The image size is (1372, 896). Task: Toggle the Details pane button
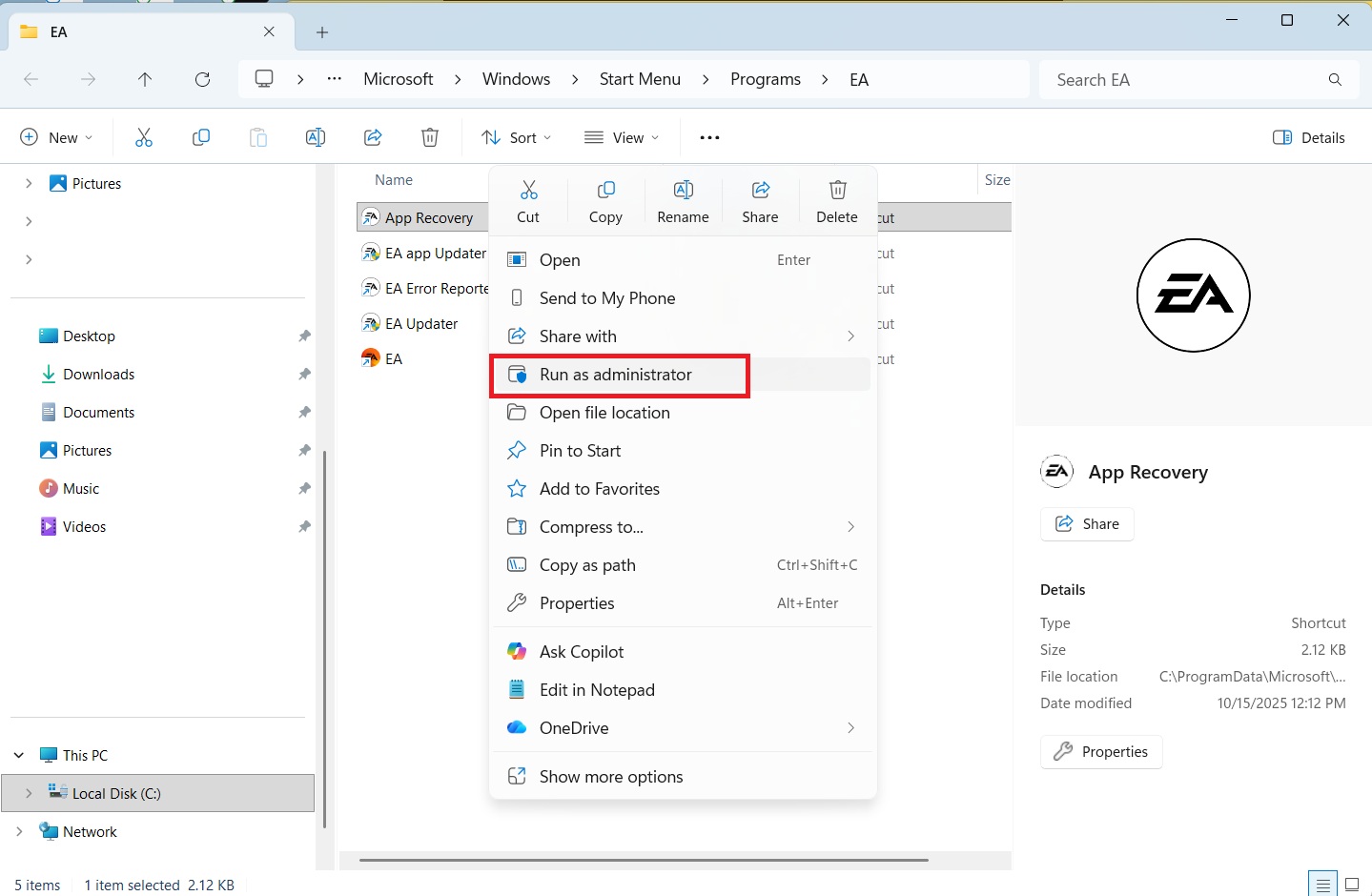(1309, 137)
